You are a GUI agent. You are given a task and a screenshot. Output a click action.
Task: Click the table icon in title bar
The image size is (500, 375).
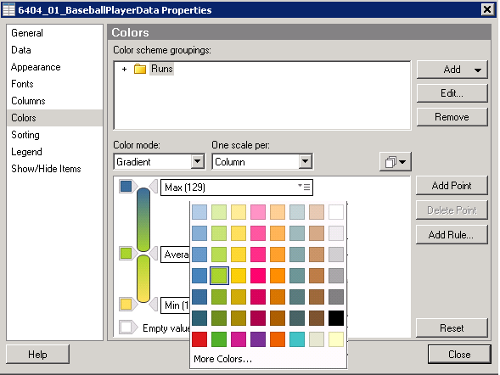click(x=9, y=10)
